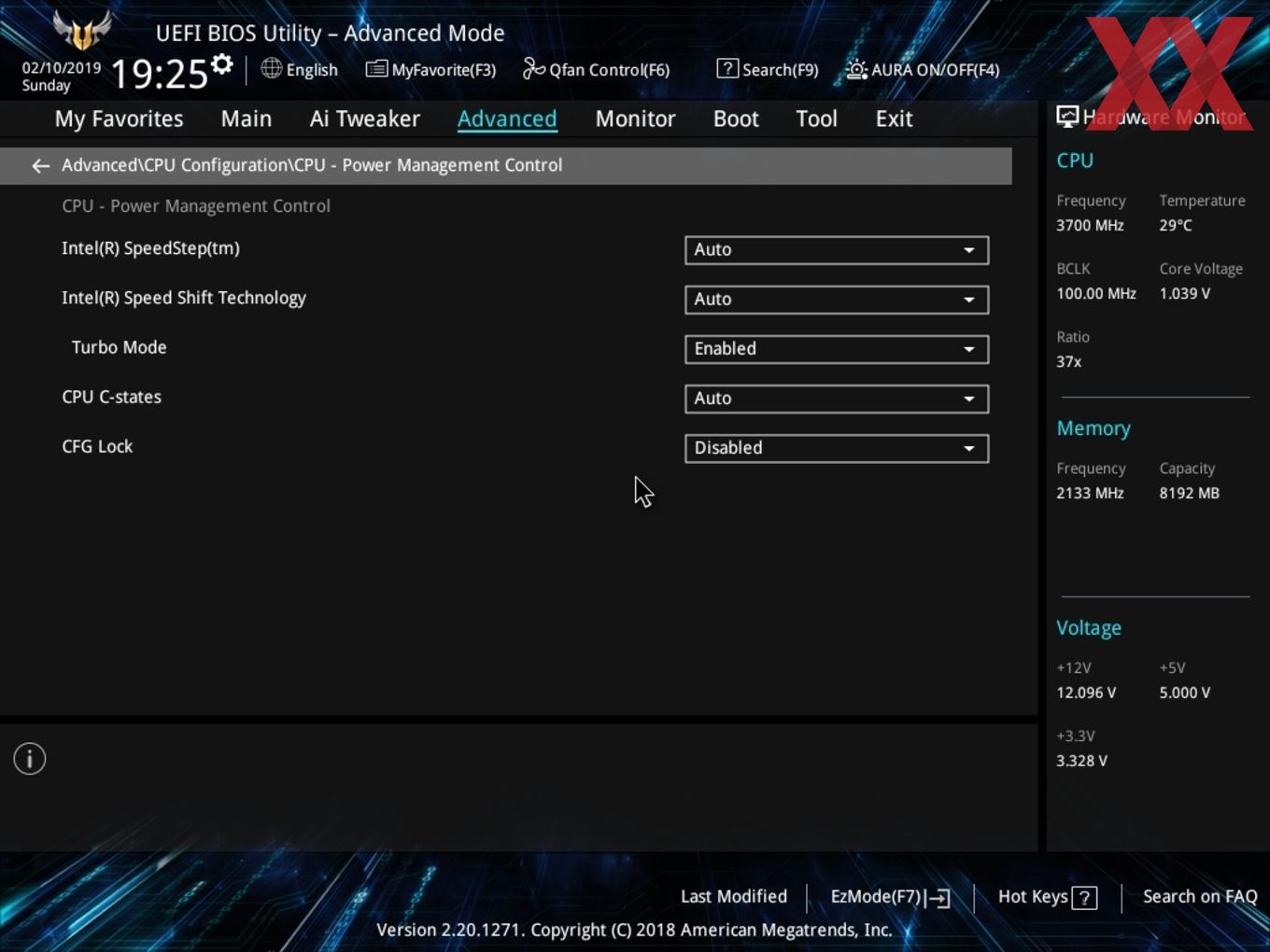Click the +5V value 5.000 V
The image size is (1270, 952).
click(1184, 693)
